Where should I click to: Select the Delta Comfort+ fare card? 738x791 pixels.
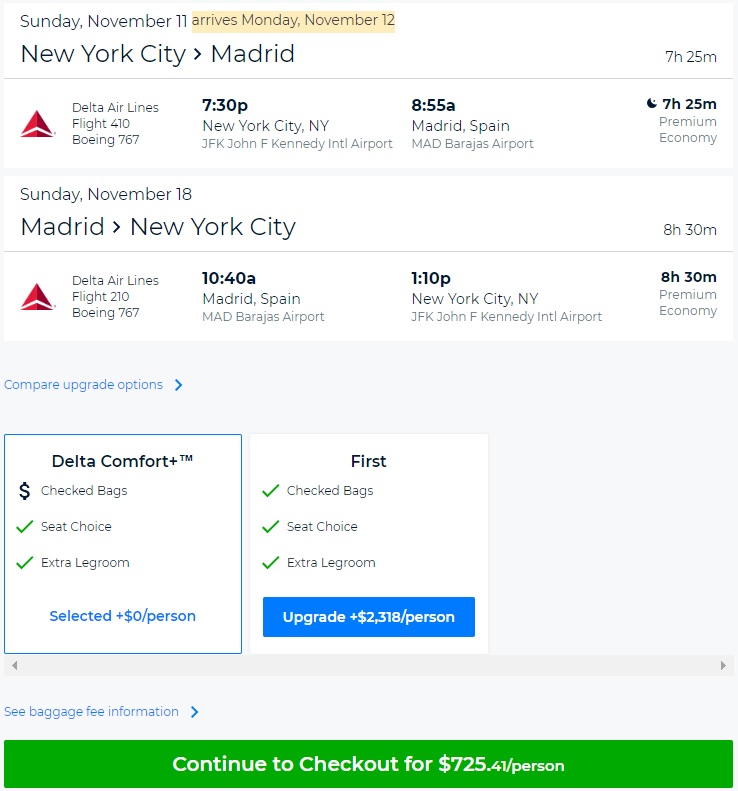coord(123,461)
